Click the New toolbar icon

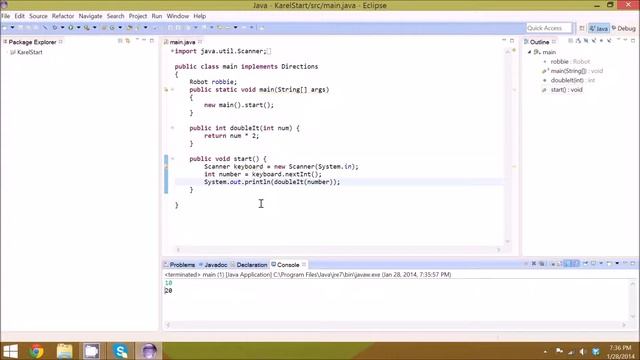4,28
